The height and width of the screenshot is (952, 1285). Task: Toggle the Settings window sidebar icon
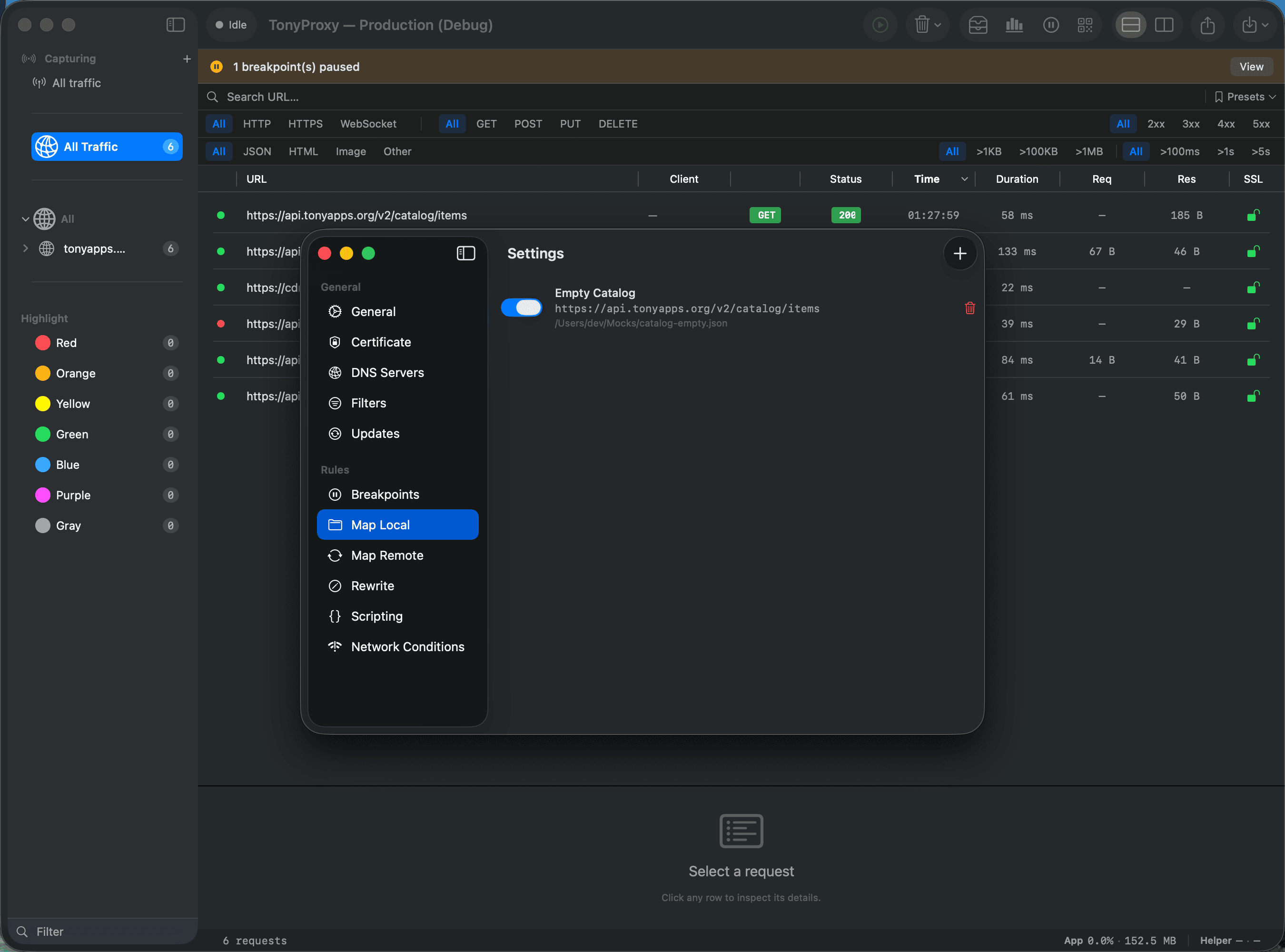click(x=465, y=253)
